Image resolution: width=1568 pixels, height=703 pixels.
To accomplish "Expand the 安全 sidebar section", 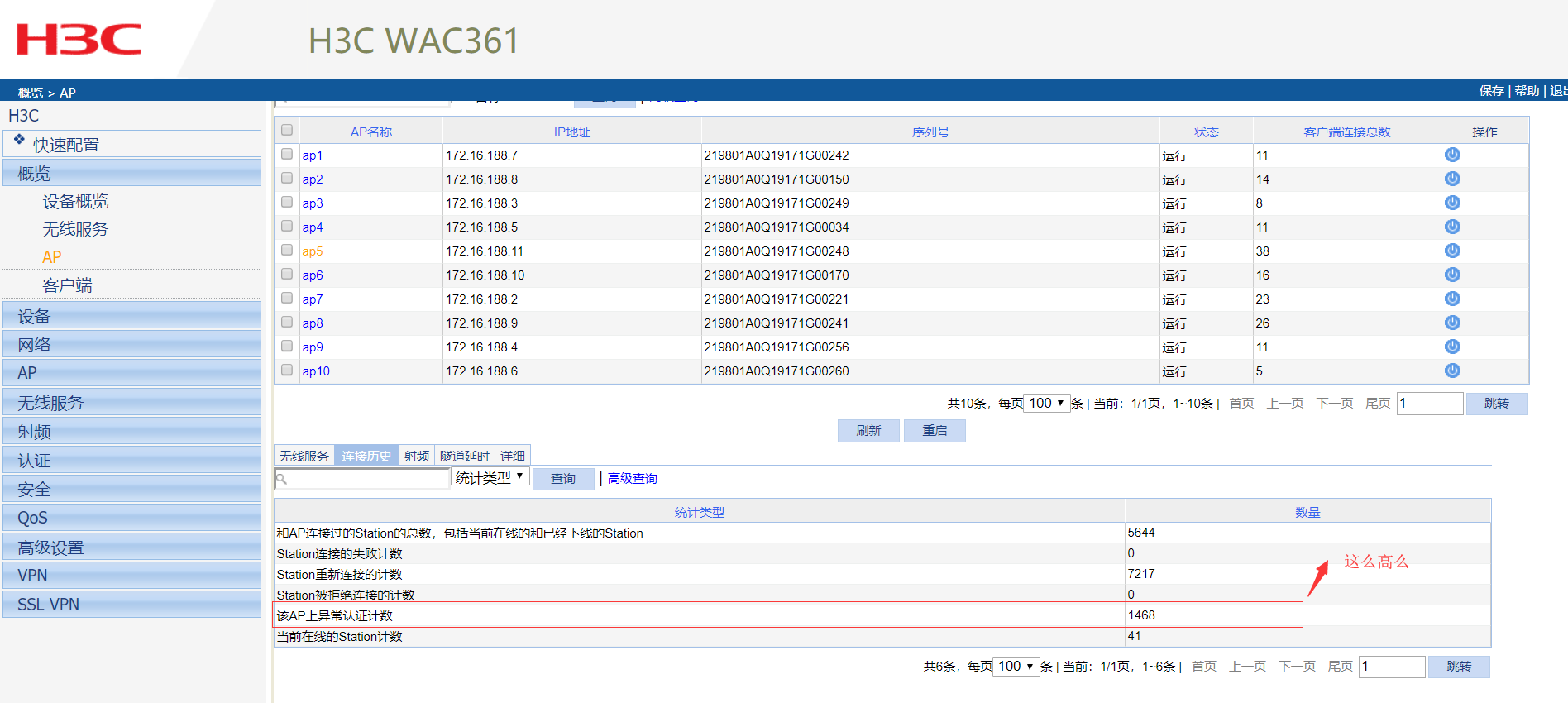I will [x=132, y=489].
